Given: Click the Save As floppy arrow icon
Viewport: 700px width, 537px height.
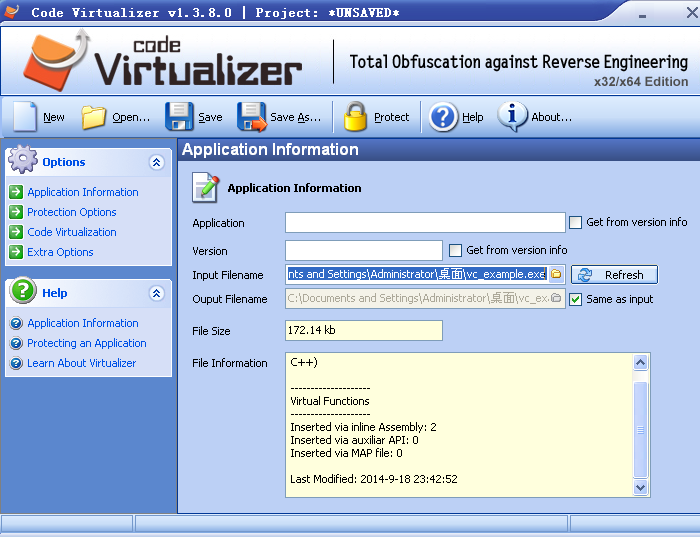Looking at the screenshot, I should [252, 117].
